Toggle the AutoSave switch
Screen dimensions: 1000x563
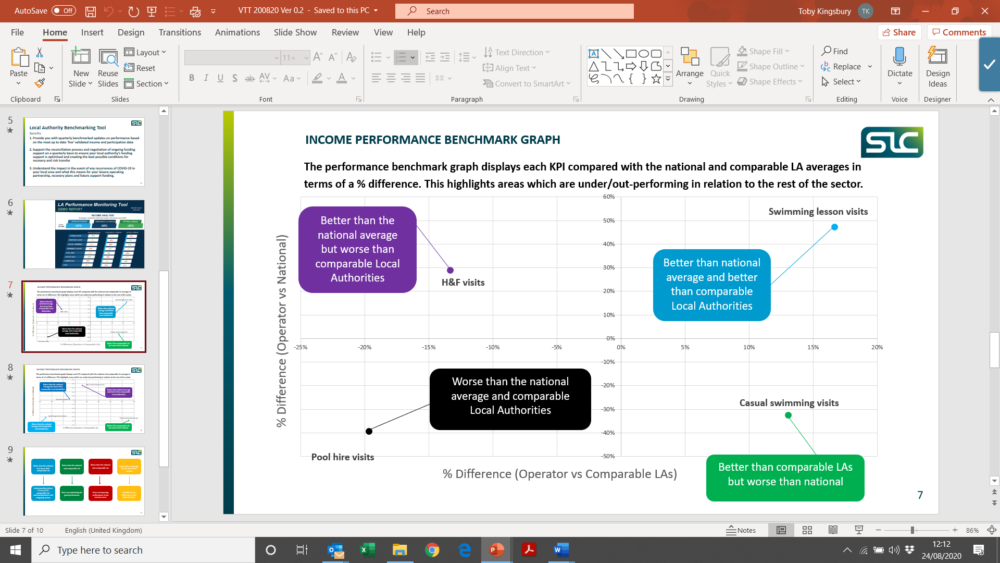pyautogui.click(x=63, y=11)
